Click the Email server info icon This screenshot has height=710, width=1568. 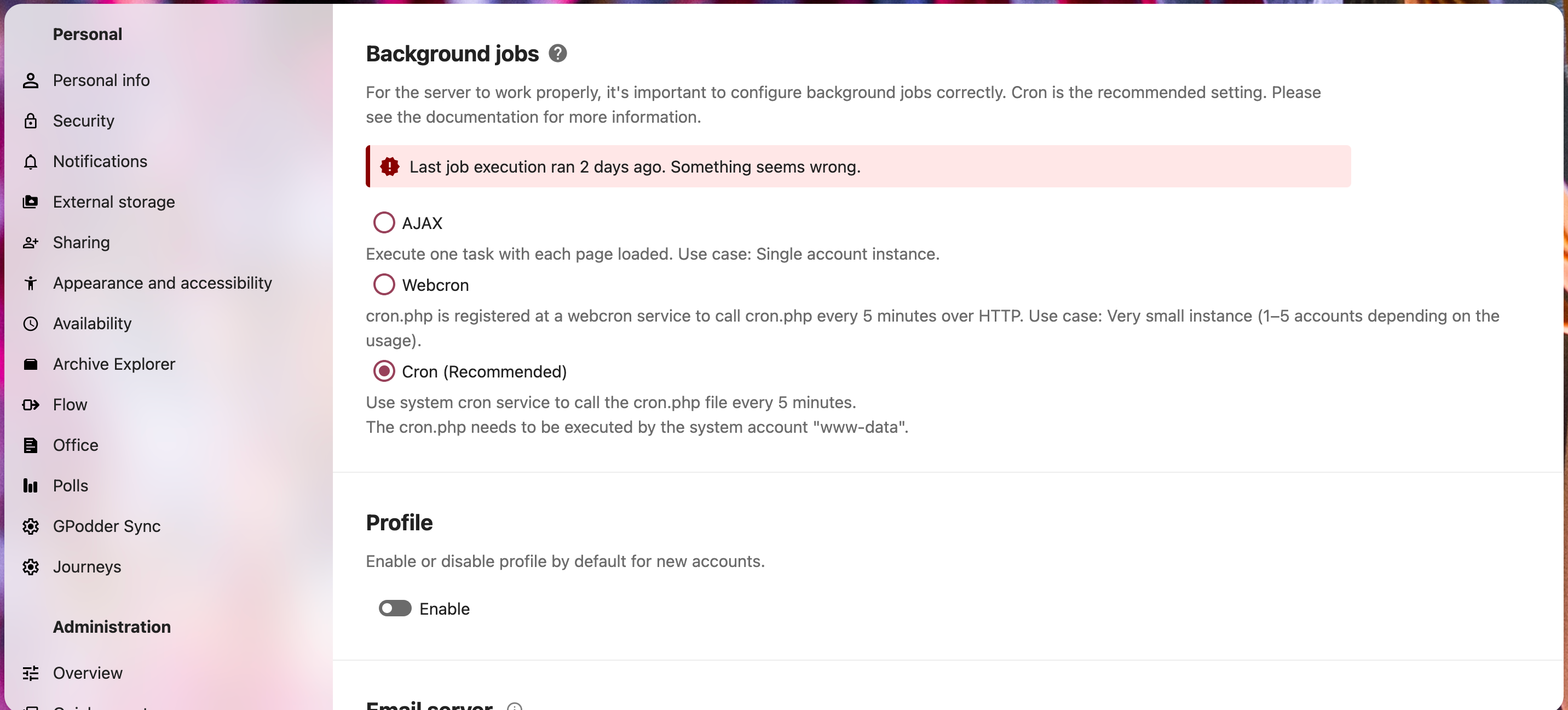pyautogui.click(x=514, y=706)
